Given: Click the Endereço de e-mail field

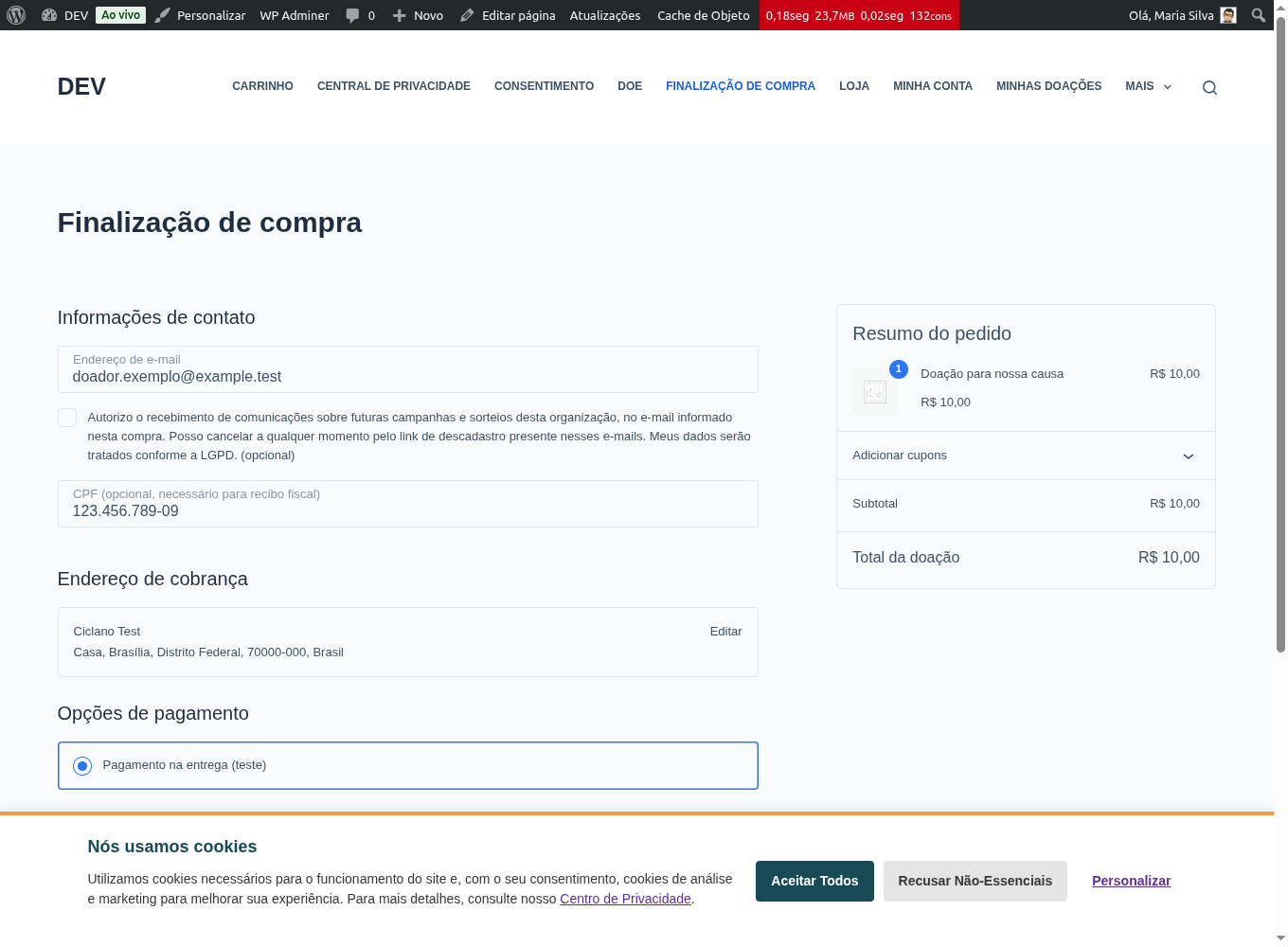Looking at the screenshot, I should [x=408, y=369].
